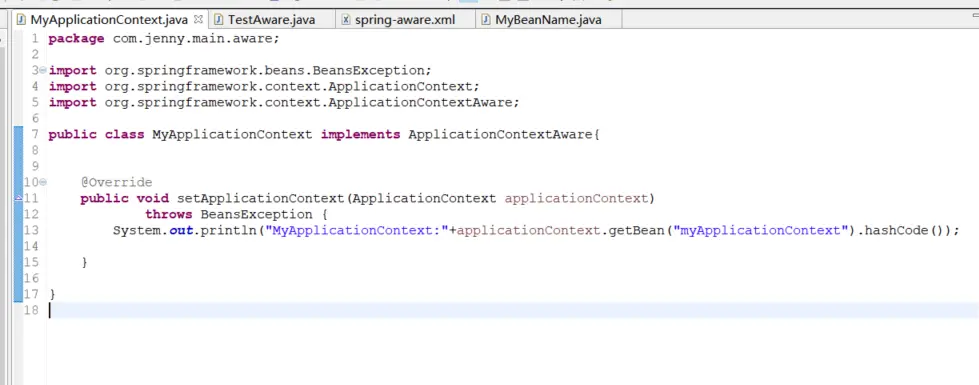This screenshot has width=979, height=385.
Task: Click the closing brace on line 17
Action: (52, 294)
